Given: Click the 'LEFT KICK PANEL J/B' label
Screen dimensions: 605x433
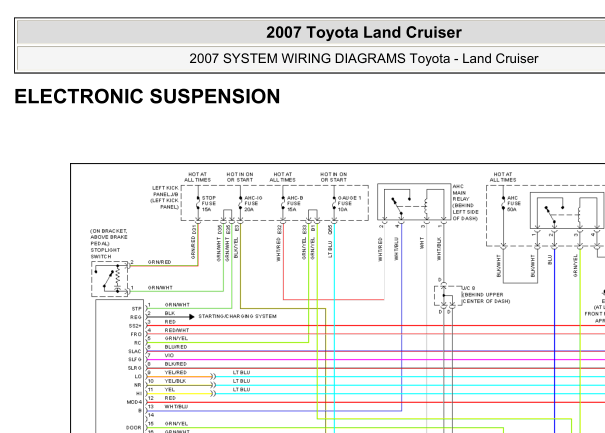Looking at the screenshot, I should 165,191.
